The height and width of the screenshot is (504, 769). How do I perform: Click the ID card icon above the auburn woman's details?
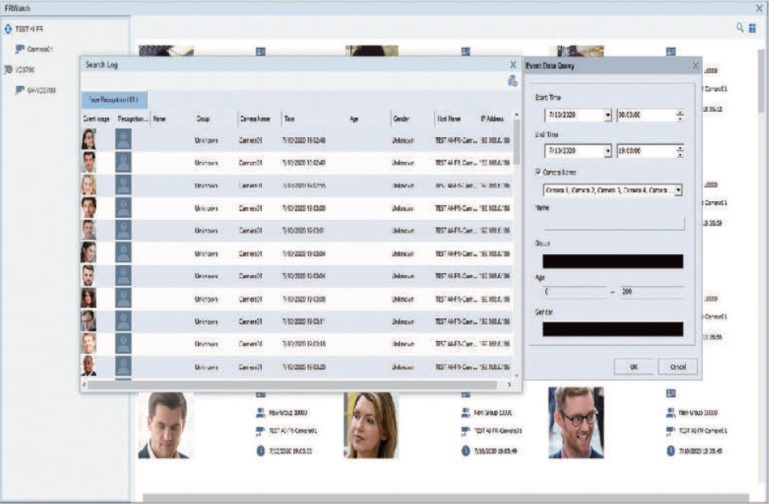point(465,394)
